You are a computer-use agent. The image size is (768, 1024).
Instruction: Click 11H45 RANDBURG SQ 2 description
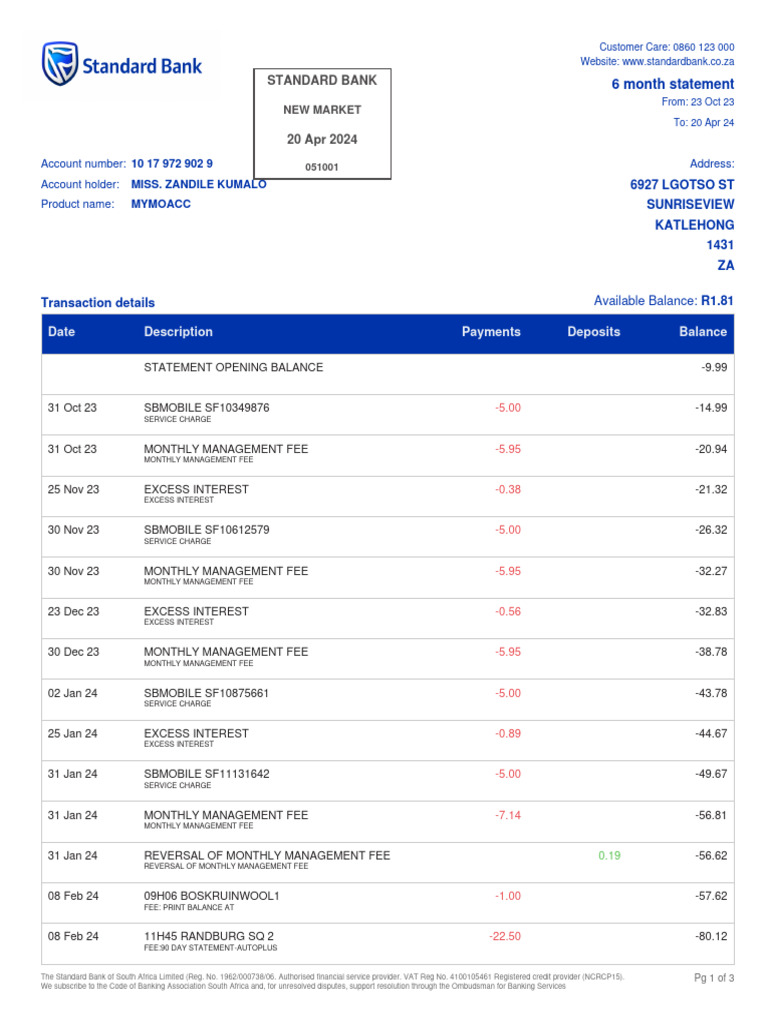coord(209,937)
